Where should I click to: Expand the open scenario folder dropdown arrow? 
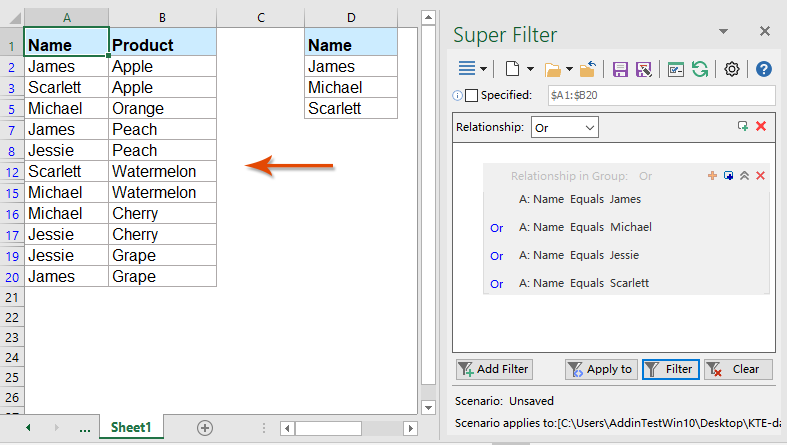tap(570, 69)
